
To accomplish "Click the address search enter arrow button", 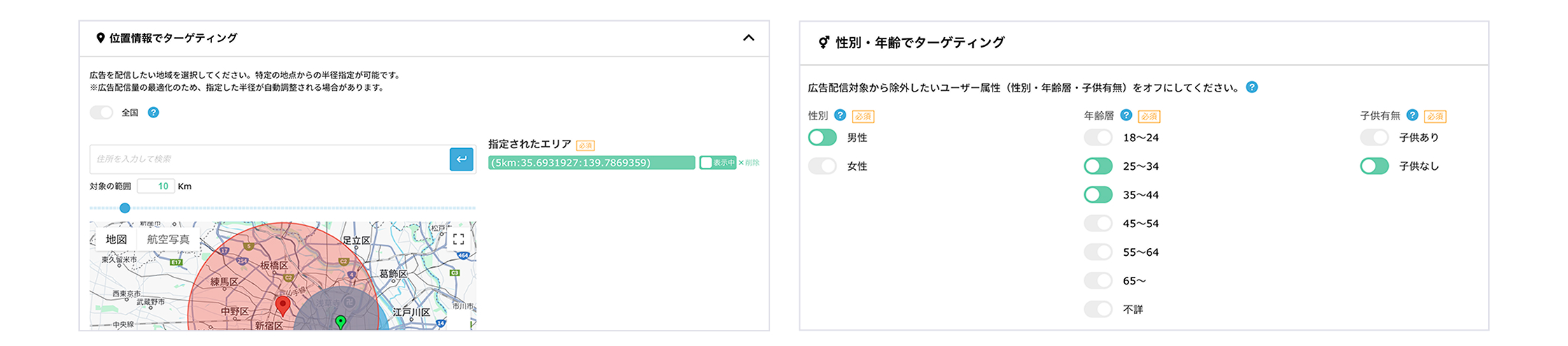I will [461, 159].
